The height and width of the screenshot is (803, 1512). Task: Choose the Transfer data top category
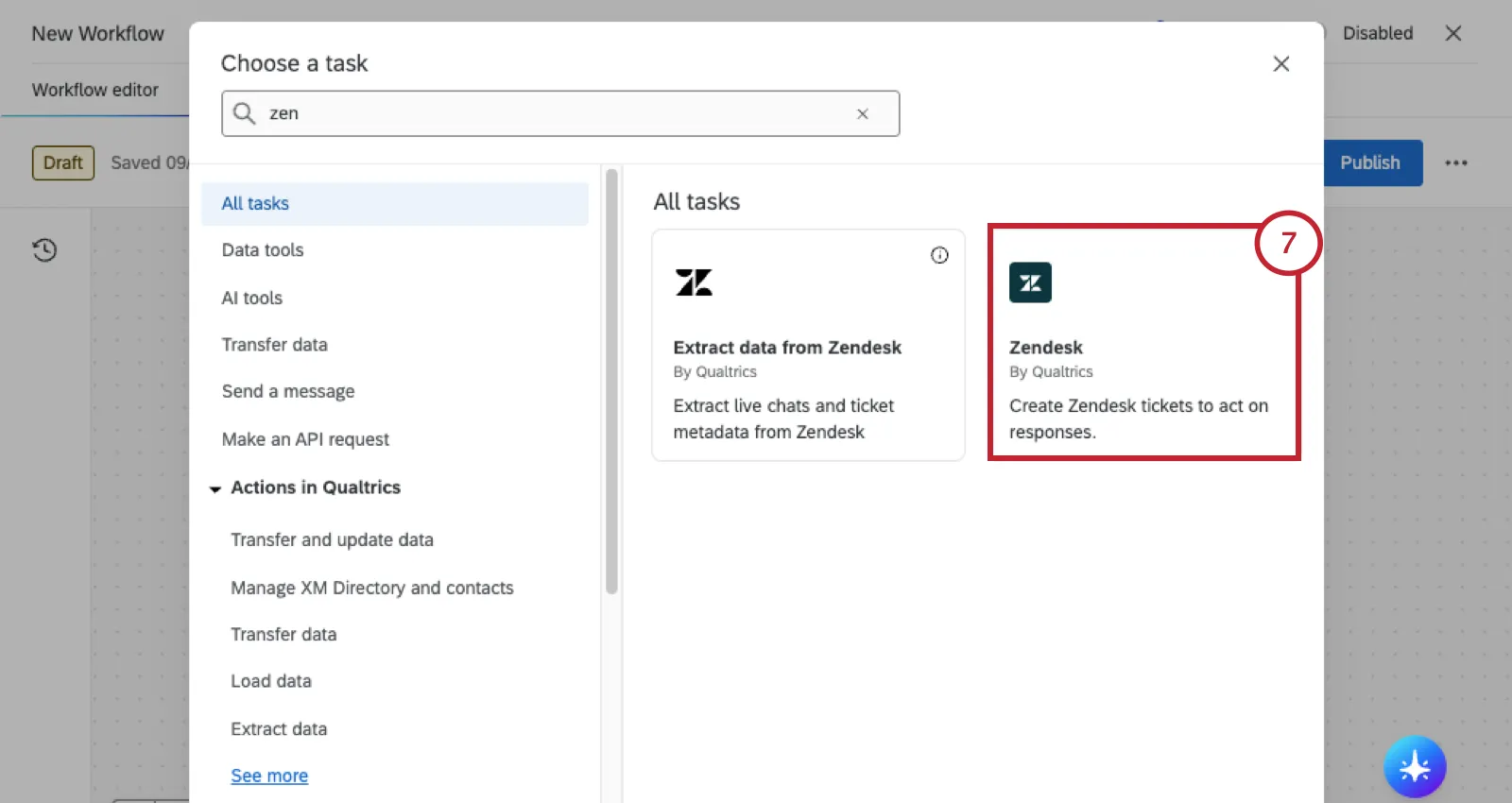pos(275,345)
